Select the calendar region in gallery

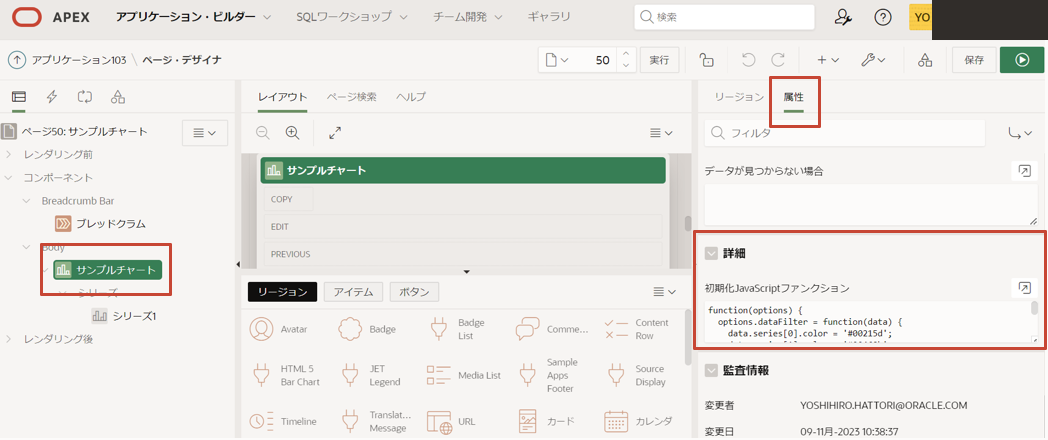pos(638,421)
